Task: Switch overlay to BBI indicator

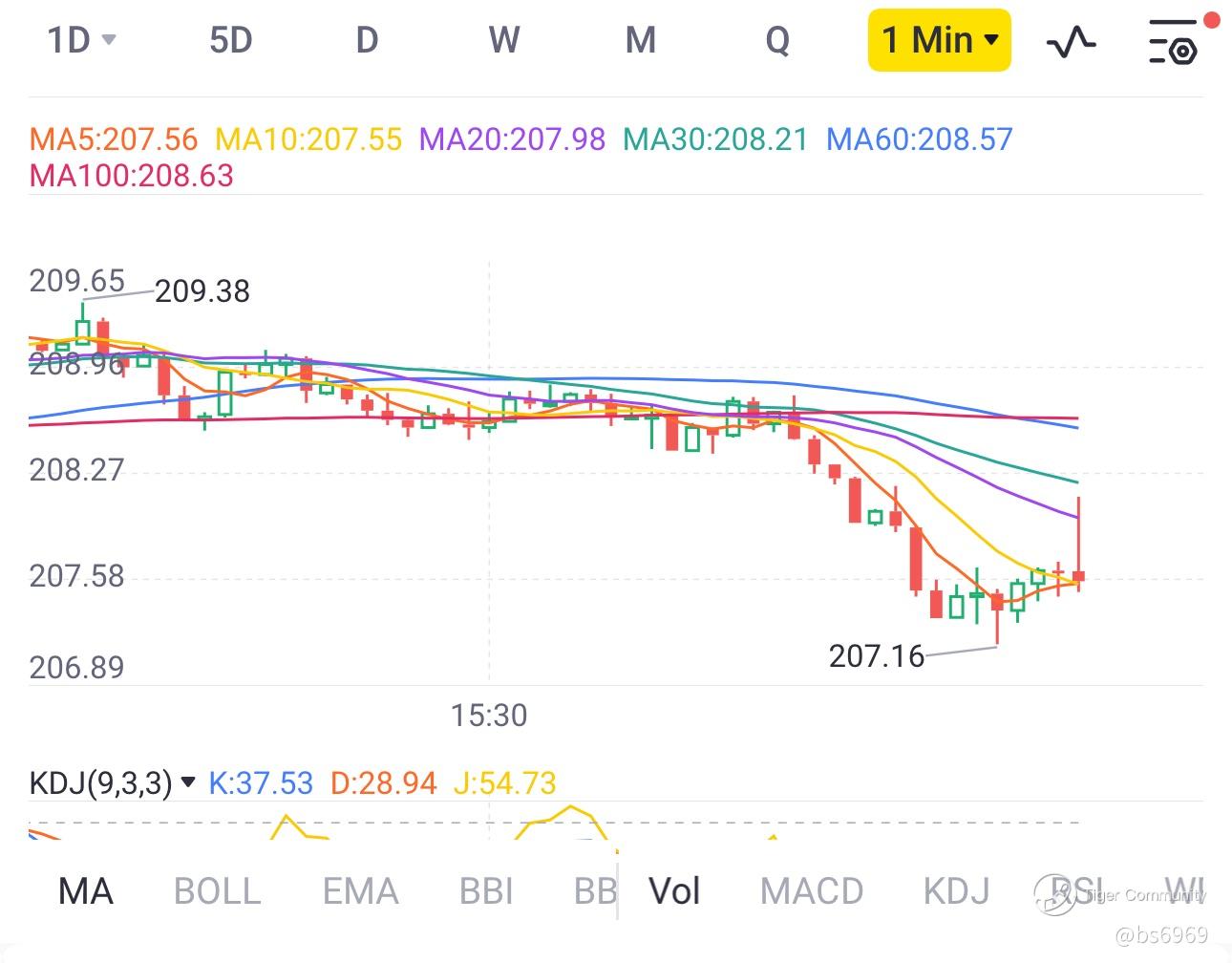Action: pos(486,891)
